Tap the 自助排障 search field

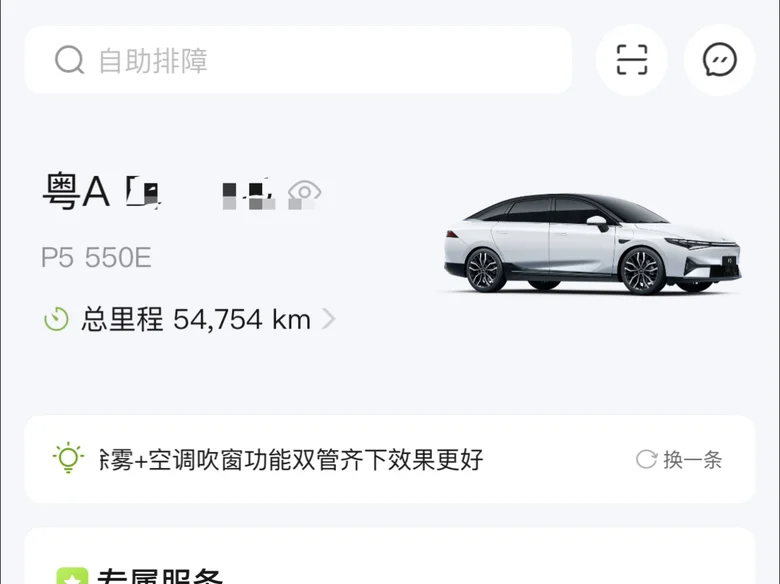coord(298,60)
